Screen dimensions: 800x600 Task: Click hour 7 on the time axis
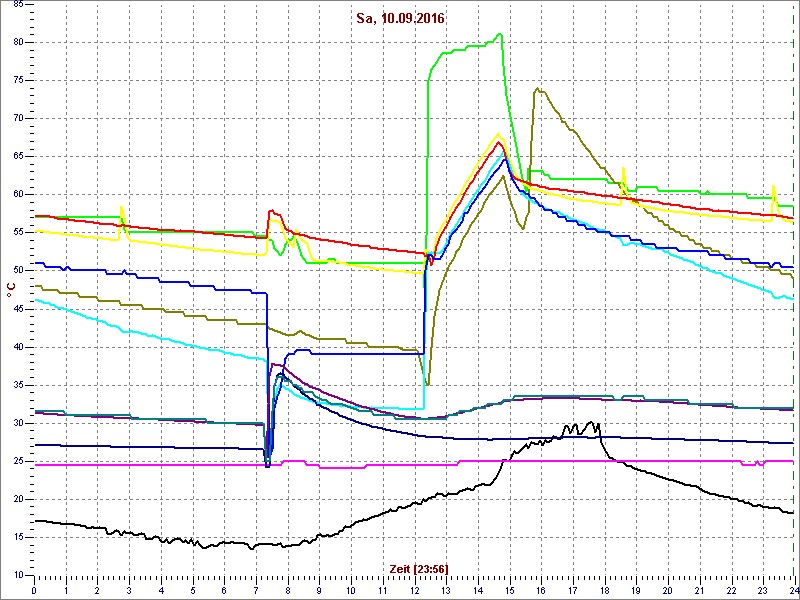256,590
